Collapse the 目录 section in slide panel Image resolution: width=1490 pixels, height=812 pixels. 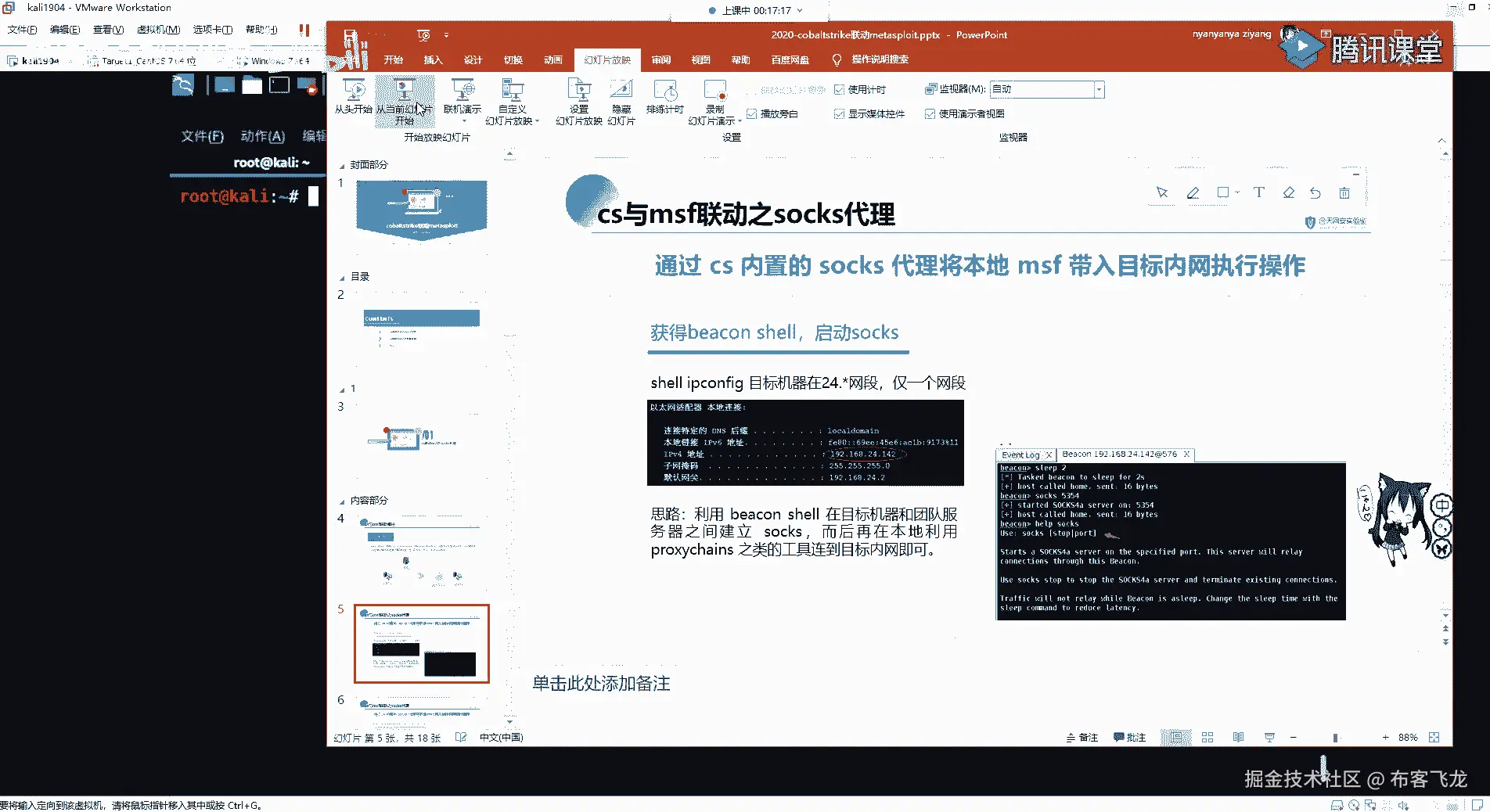342,278
